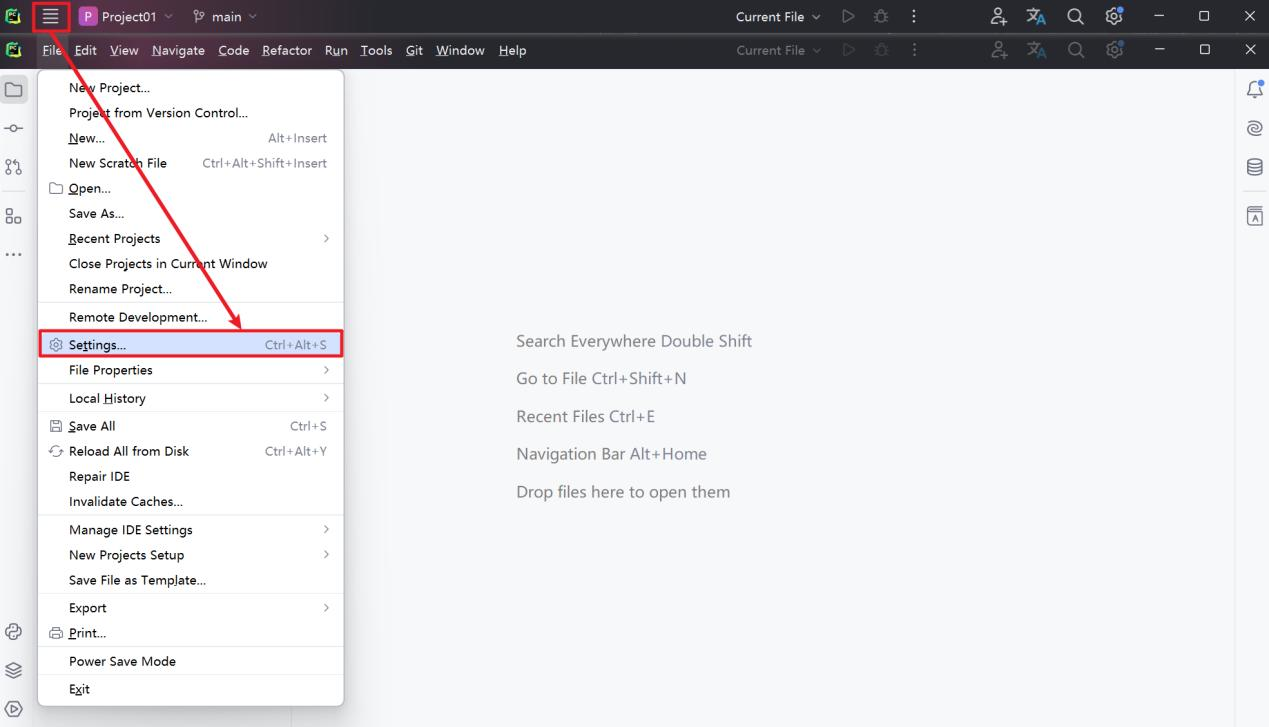Viewport: 1269px width, 727px height.
Task: Select Invalidate Caches... entry
Action: coord(190,502)
